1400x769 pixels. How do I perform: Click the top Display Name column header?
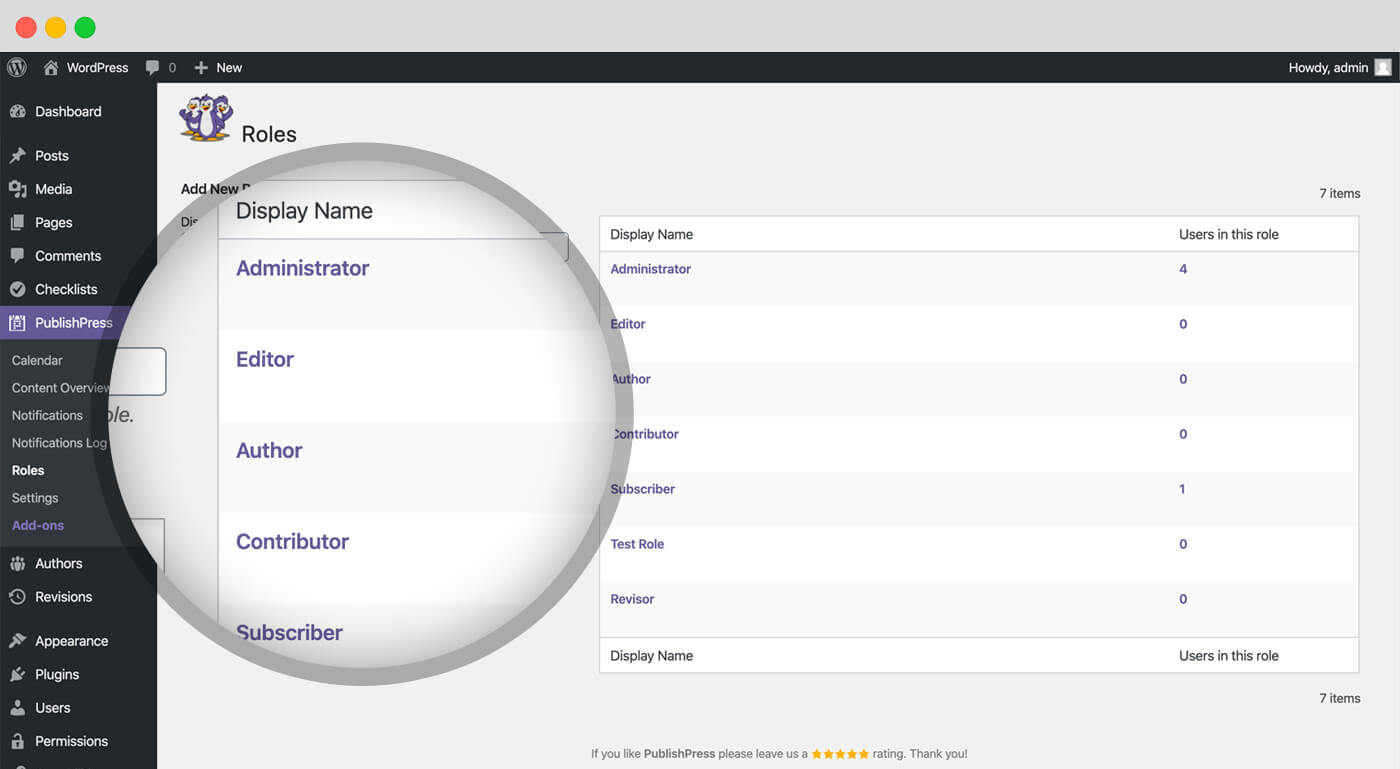pos(652,234)
